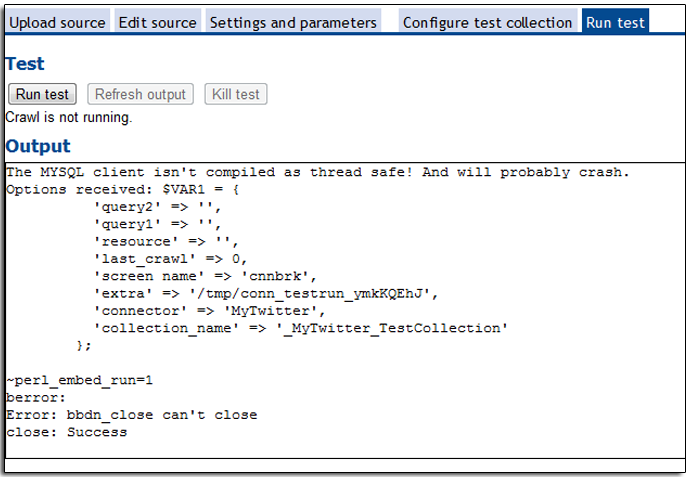Screen dimensions: 690x477
Task: Click the '/tmp/conn_testrun_ymkKQEhJ' extra path line
Action: click(x=265, y=294)
